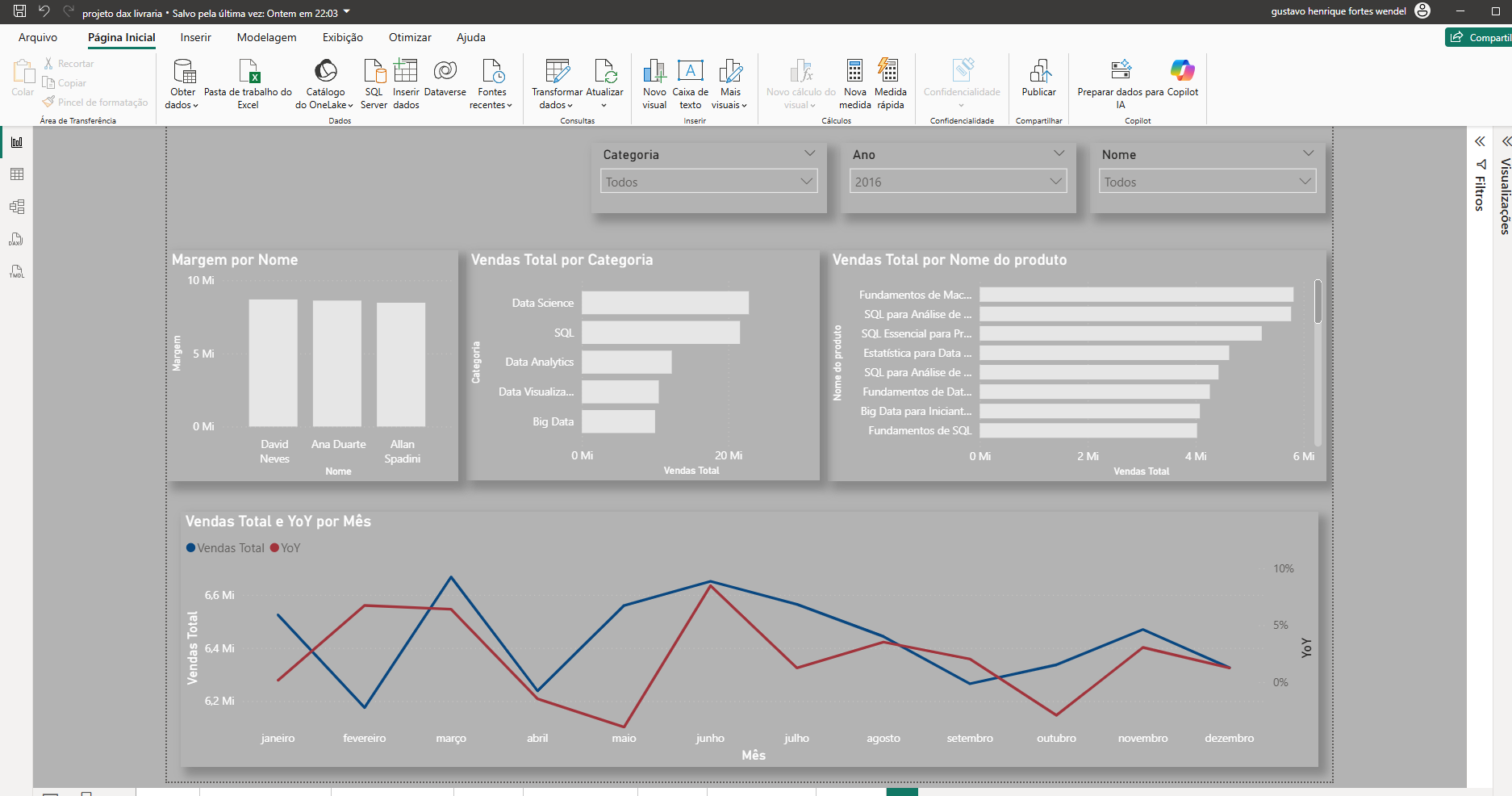
Task: Click the Big Data category bar
Action: (619, 421)
